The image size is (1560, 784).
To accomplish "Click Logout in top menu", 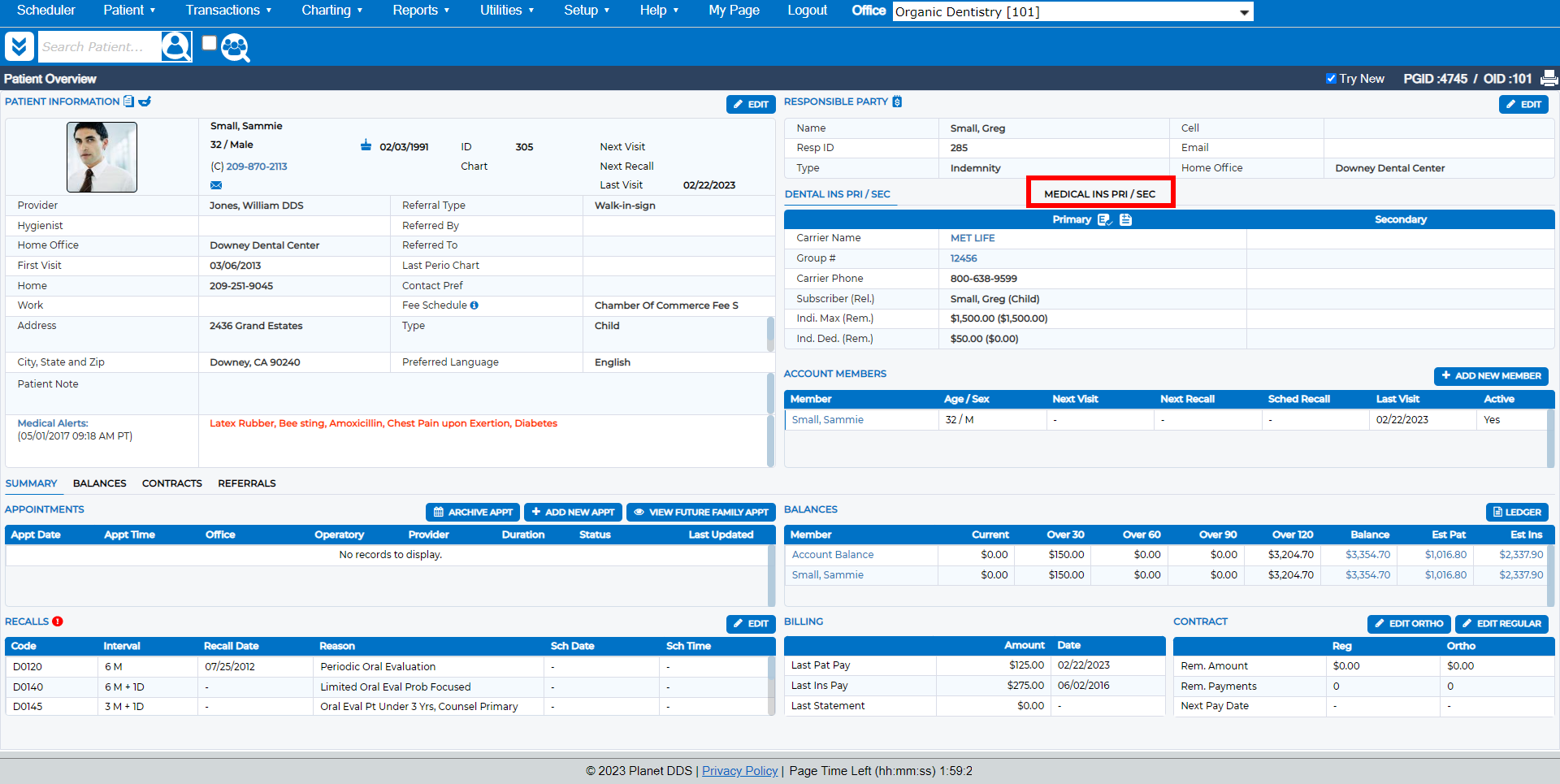I will click(807, 11).
